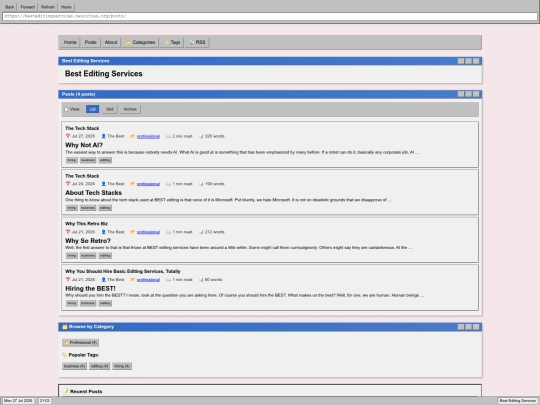Switch posts view to Grid
Viewport: 540px width, 405px height.
110,109
